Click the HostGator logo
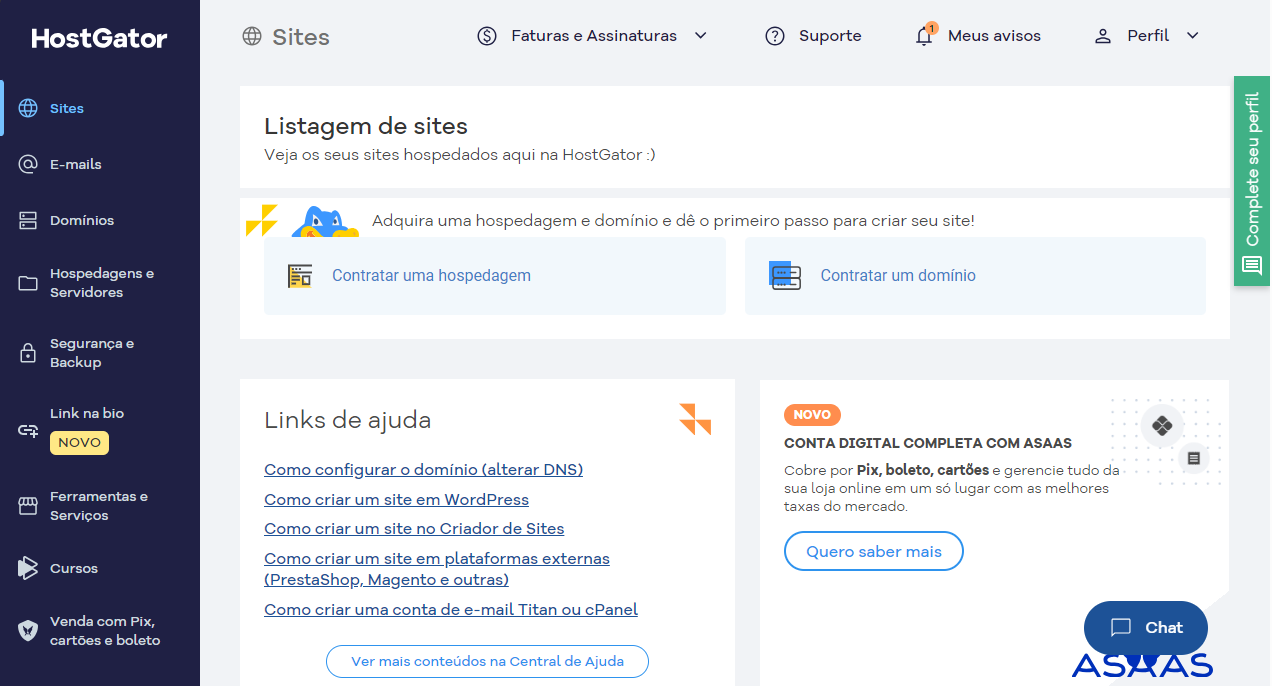The width and height of the screenshot is (1272, 686). point(100,39)
